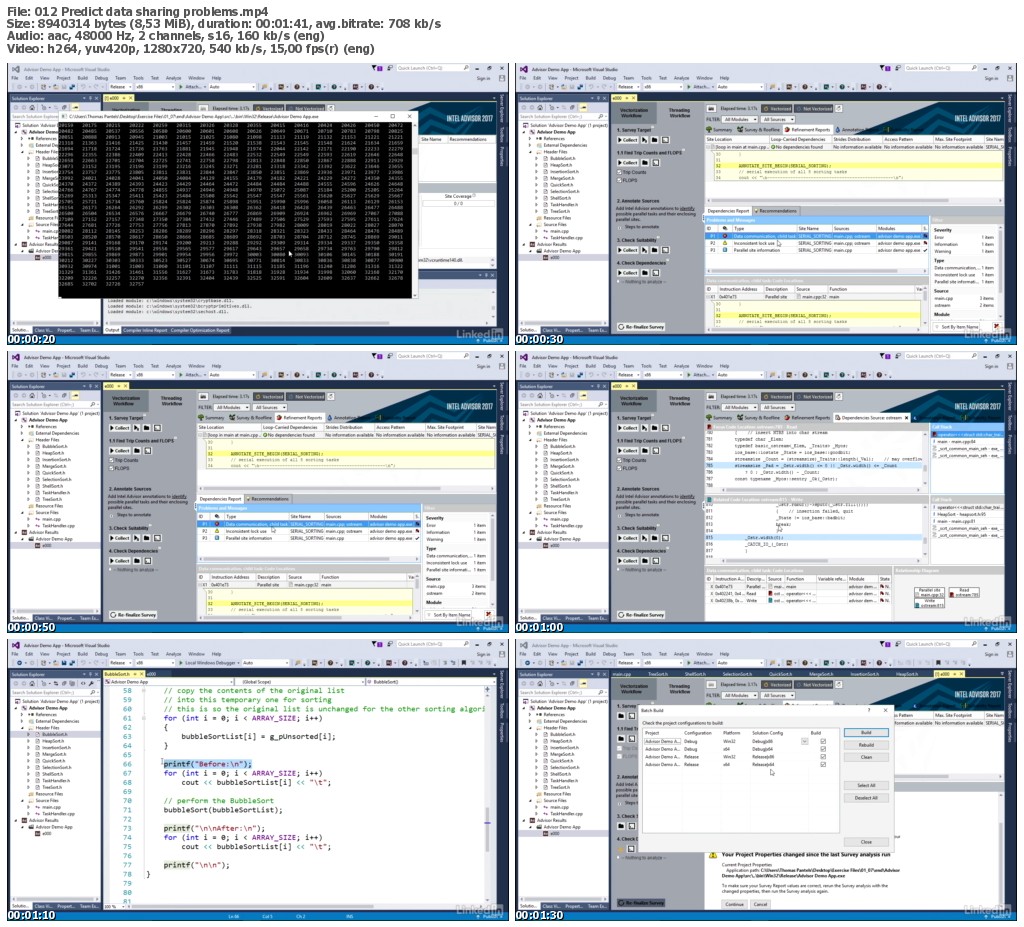Click green Attach play arrow in 00:00:50 frame toolbar
This screenshot has width=1024, height=927.
182,375
